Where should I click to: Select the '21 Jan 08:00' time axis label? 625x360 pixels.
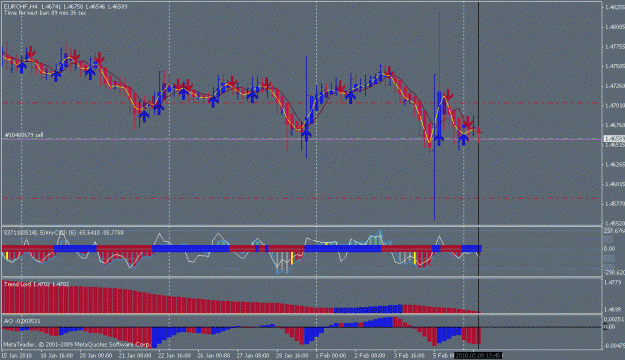[135, 355]
